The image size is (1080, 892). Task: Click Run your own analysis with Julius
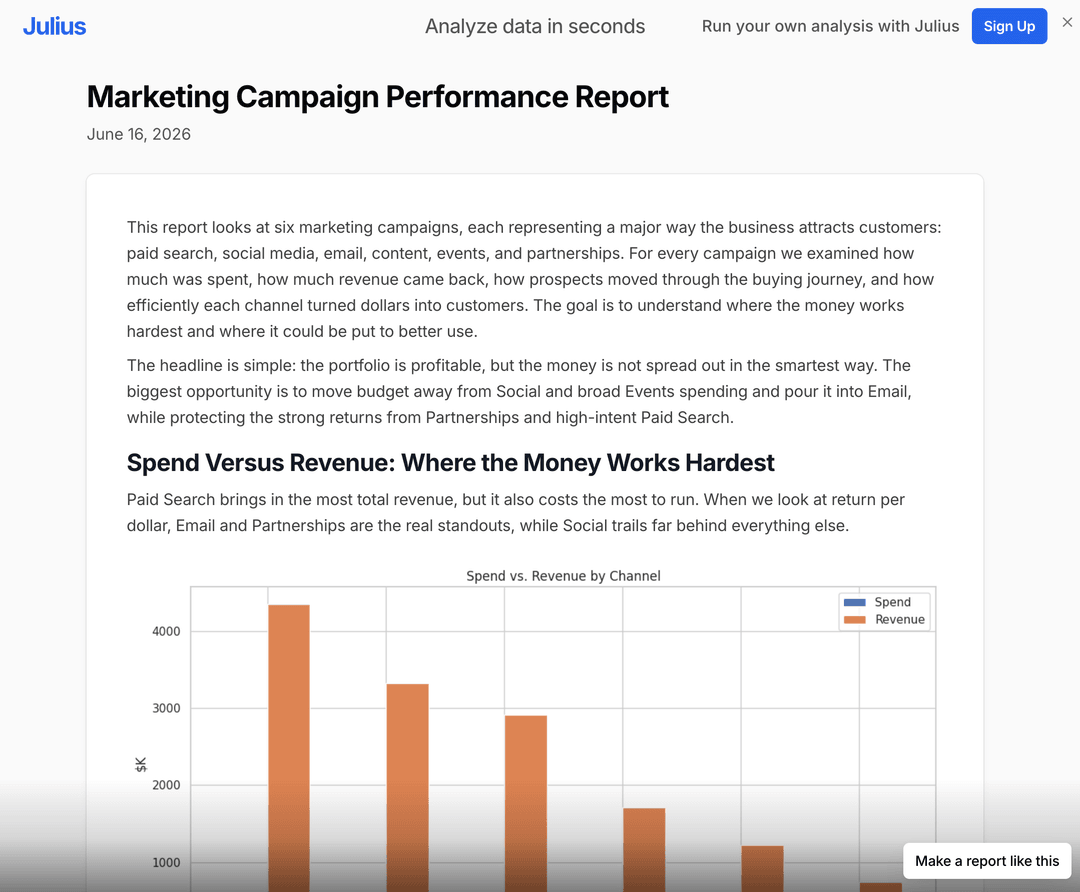[830, 26]
